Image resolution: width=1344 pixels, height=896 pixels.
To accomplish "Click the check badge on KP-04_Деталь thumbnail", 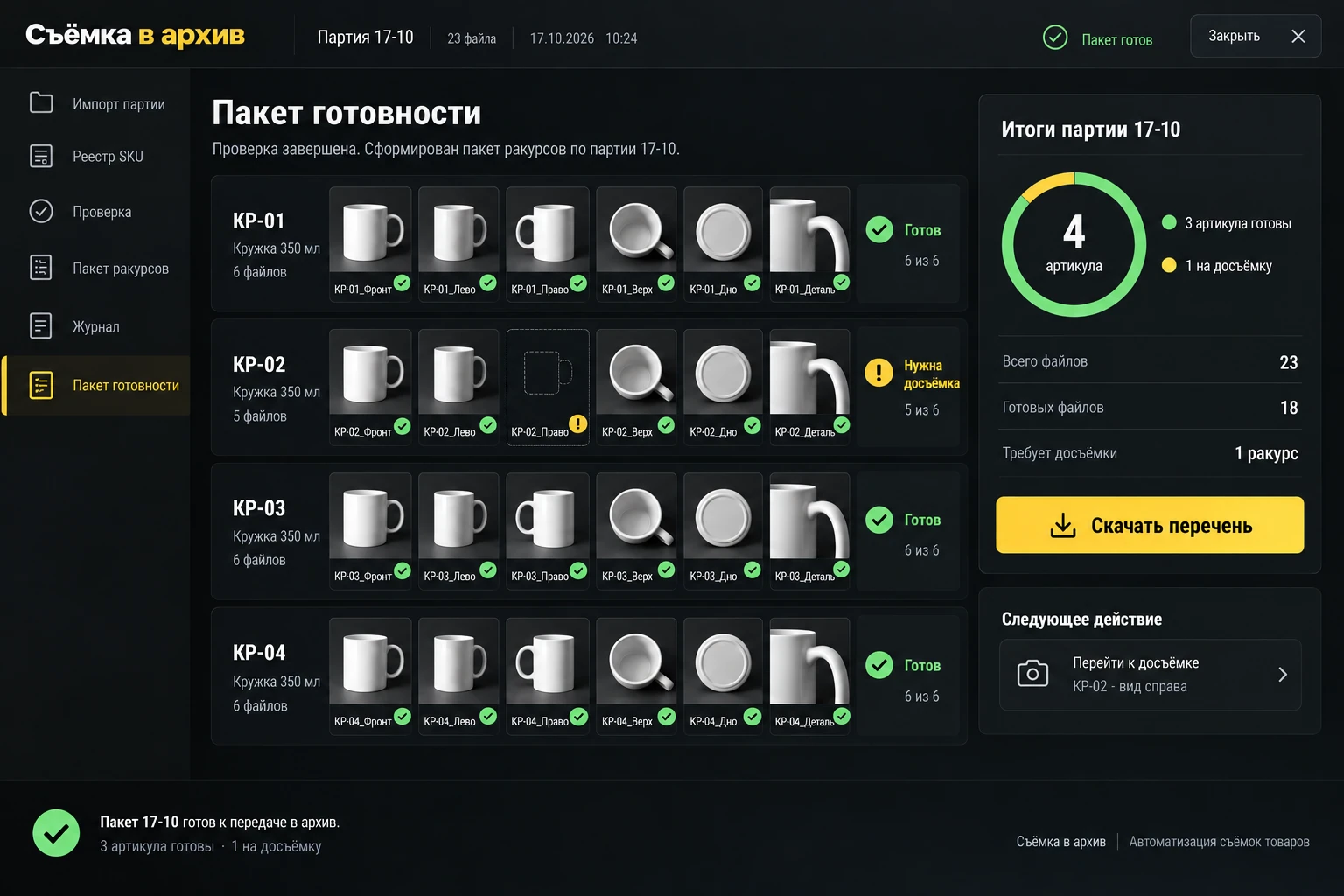I will pyautogui.click(x=842, y=716).
